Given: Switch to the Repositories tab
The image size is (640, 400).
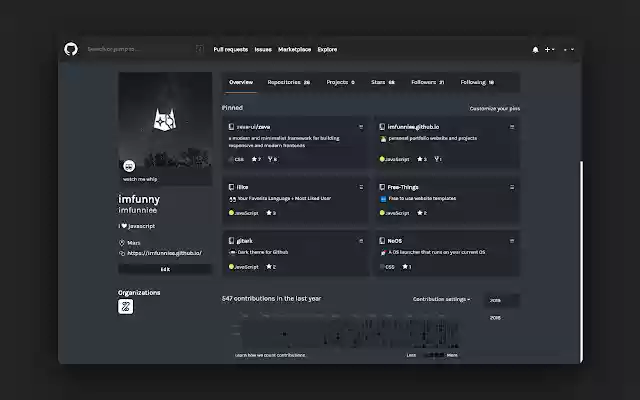Looking at the screenshot, I should tap(289, 82).
